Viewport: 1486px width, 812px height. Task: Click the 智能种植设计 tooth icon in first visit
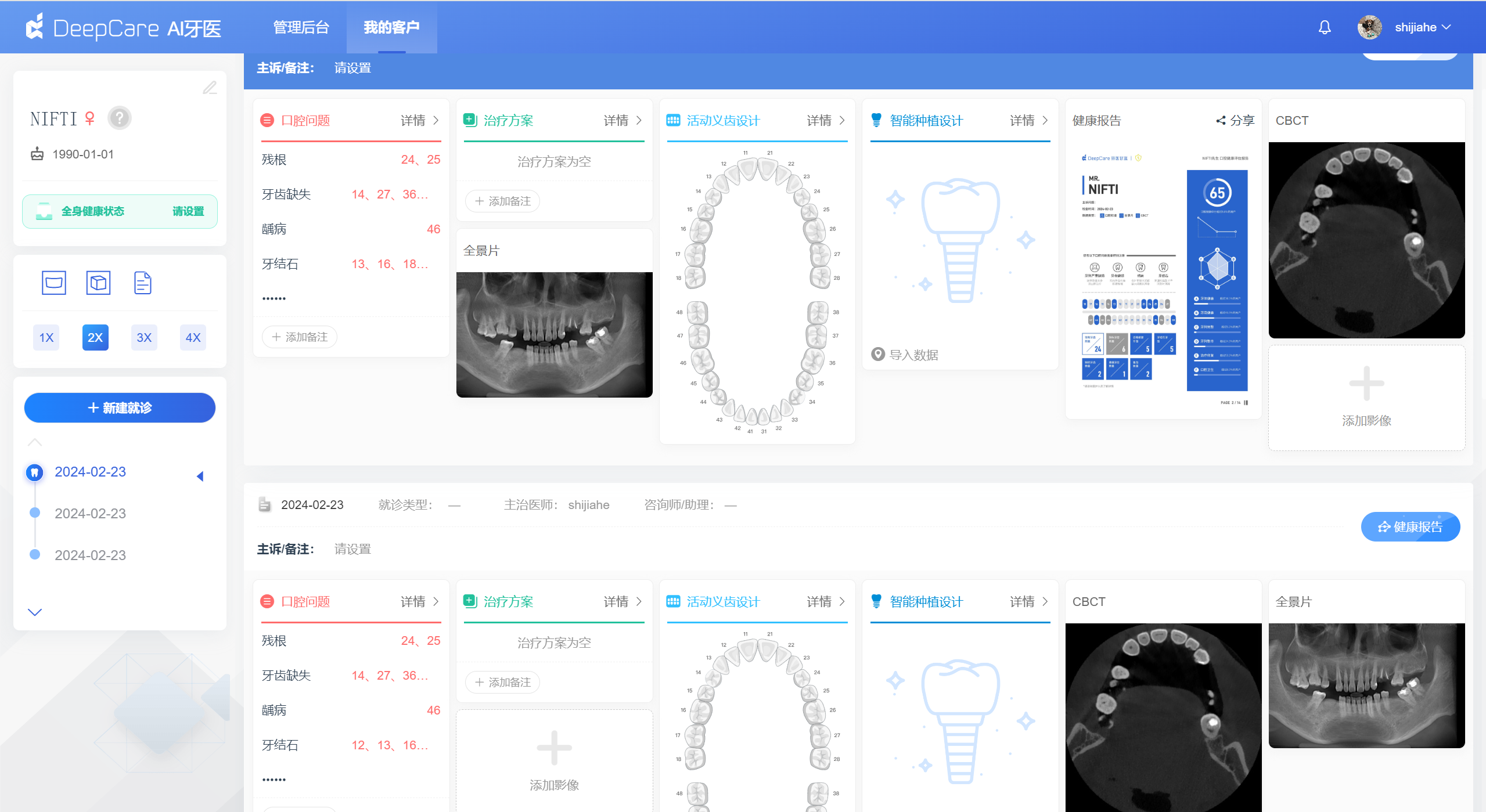click(876, 120)
